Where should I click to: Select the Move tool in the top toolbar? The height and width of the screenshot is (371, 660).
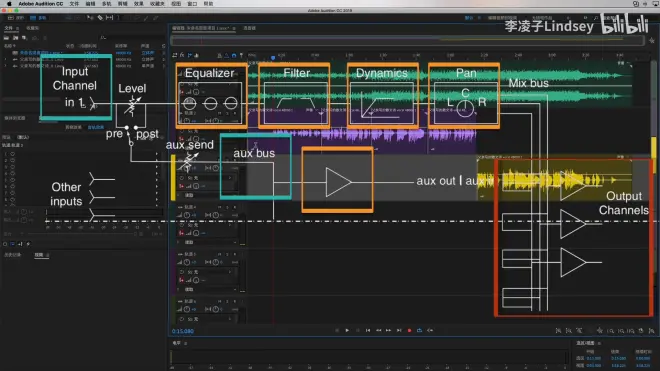90,18
